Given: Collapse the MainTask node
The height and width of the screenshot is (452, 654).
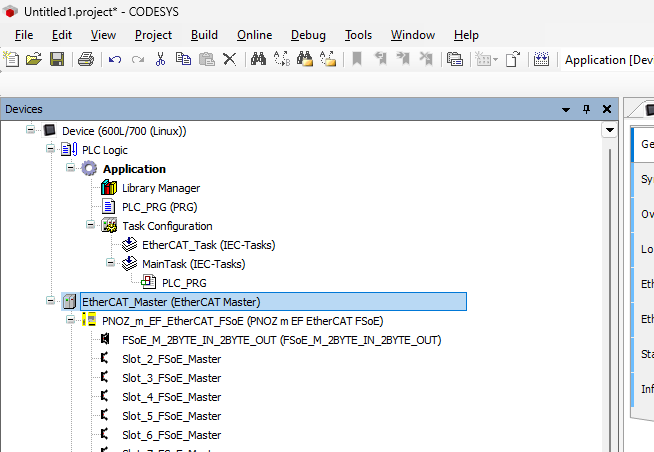Looking at the screenshot, I should point(110,263).
